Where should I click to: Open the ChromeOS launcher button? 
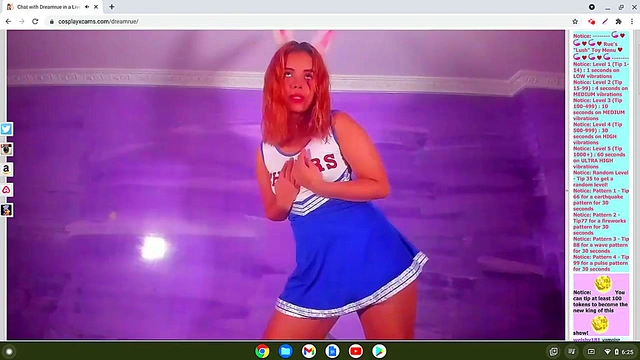(x=9, y=351)
